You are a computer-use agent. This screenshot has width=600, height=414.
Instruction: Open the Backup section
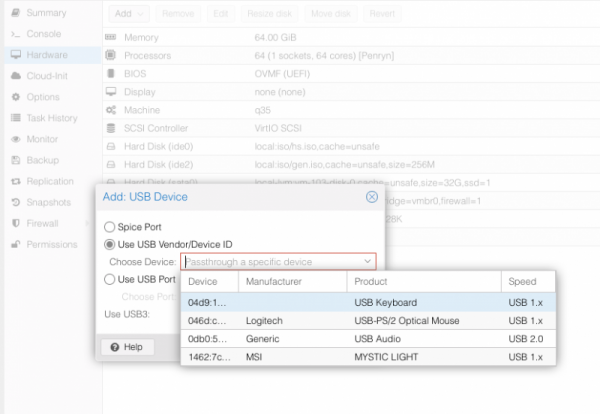click(x=42, y=160)
